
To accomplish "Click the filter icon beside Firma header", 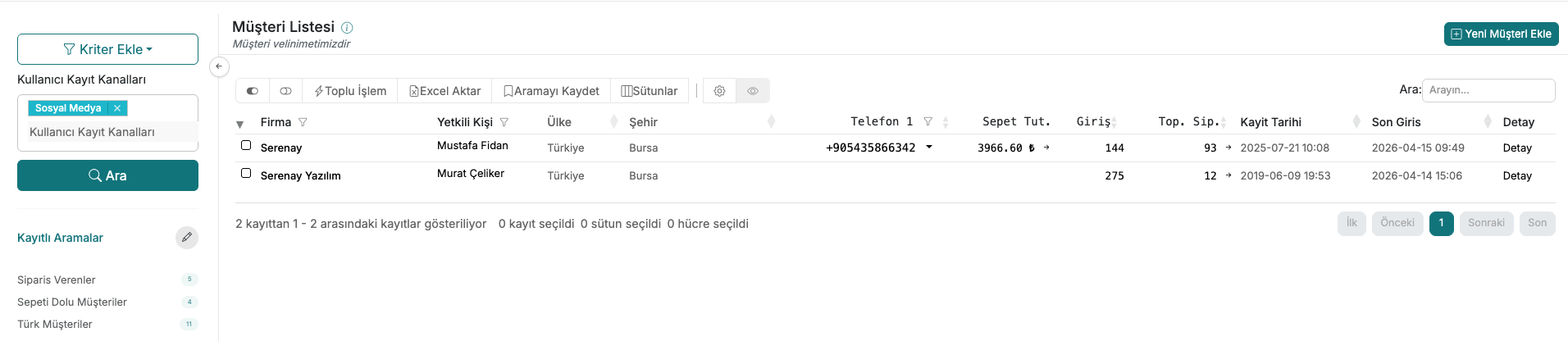I will (303, 122).
